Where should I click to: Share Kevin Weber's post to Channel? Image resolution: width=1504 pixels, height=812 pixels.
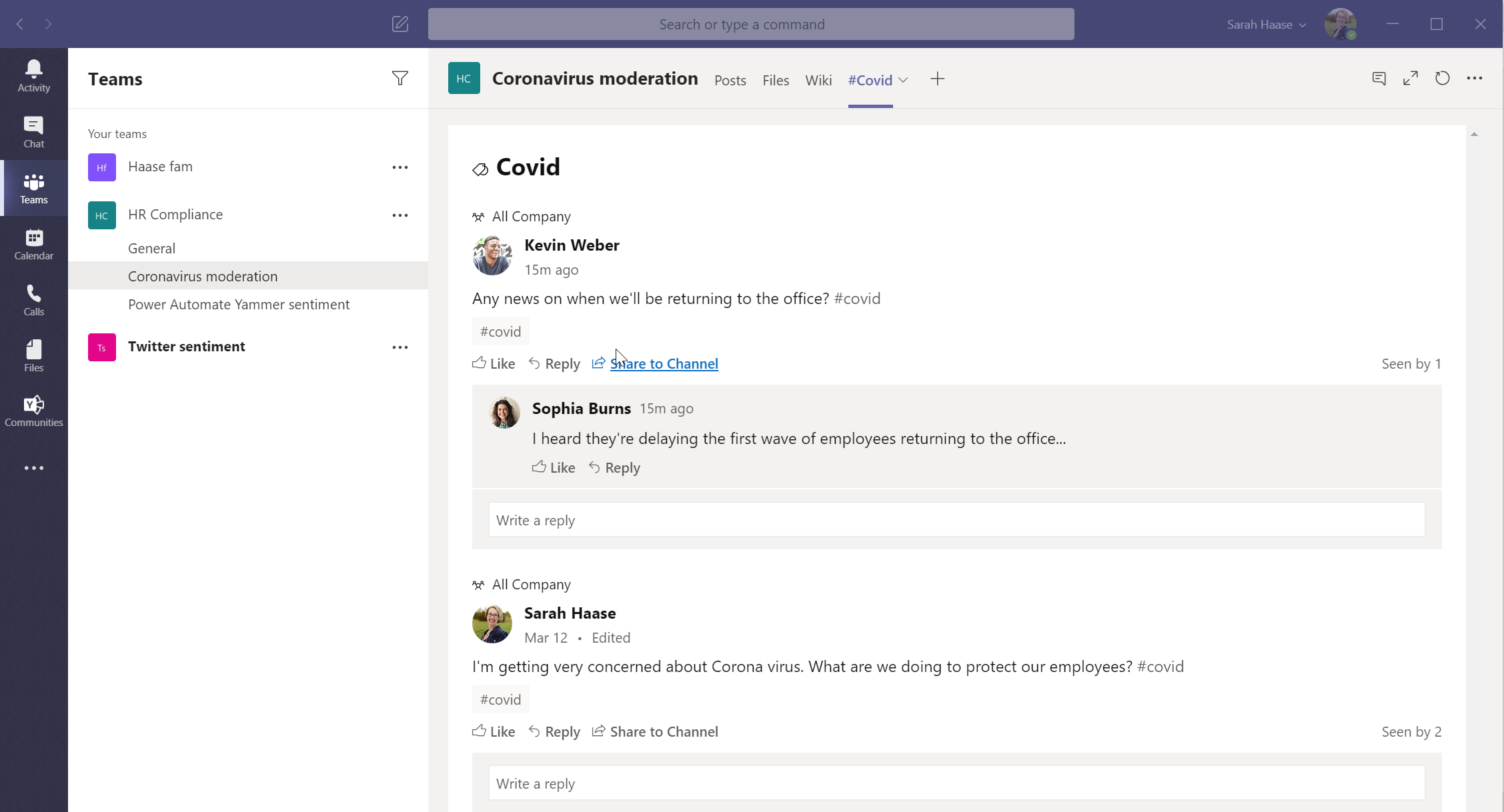664,363
